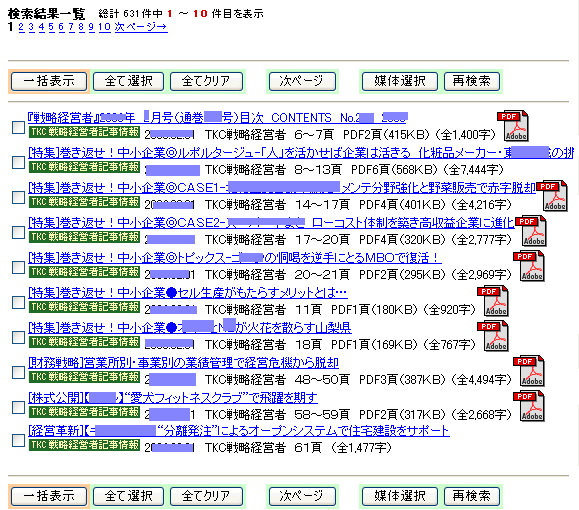Open PDF icon for 財務戦略 article
The width and height of the screenshot is (579, 510).
click(x=529, y=371)
